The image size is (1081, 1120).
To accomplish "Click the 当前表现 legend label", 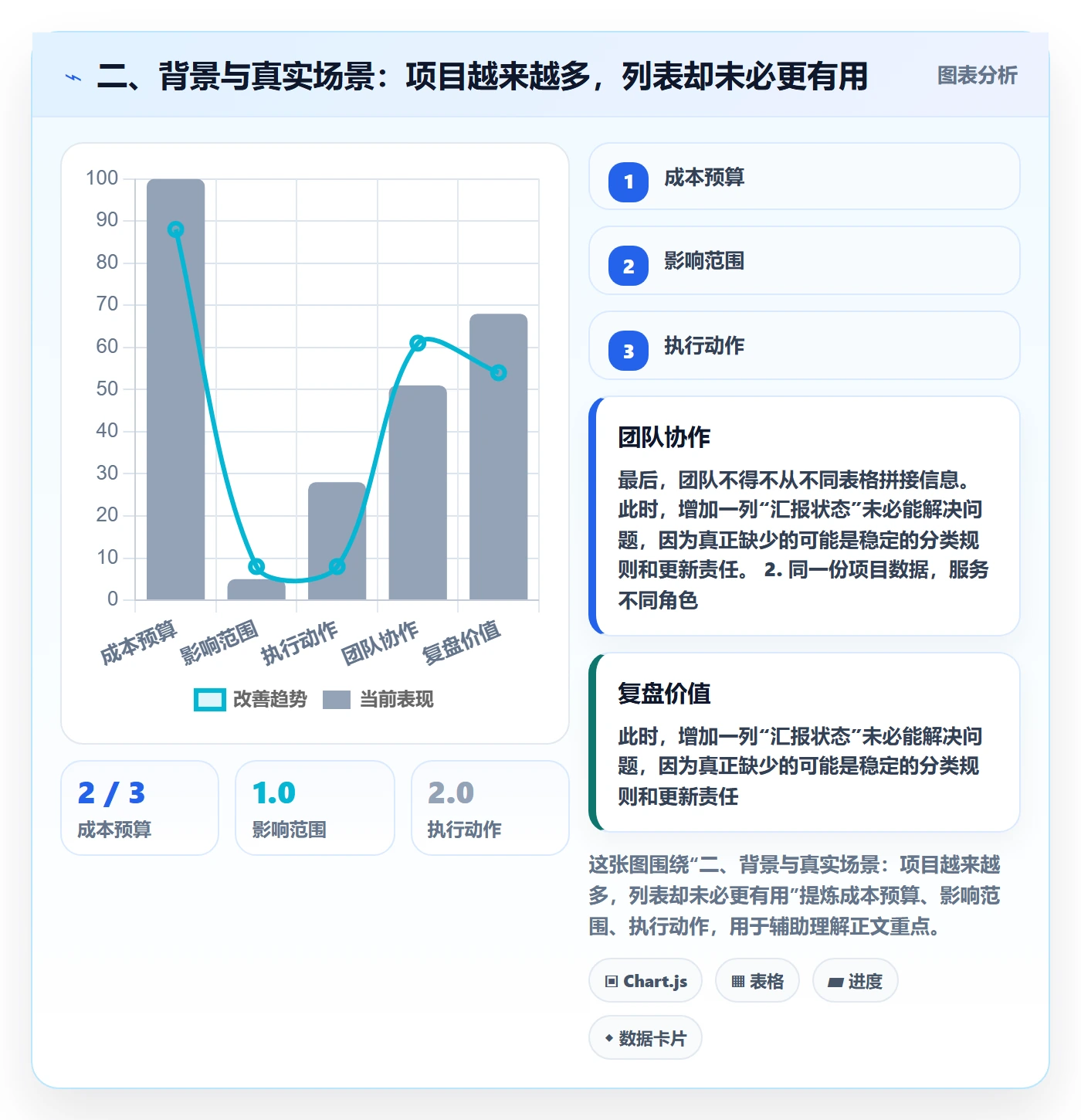I will pyautogui.click(x=397, y=699).
